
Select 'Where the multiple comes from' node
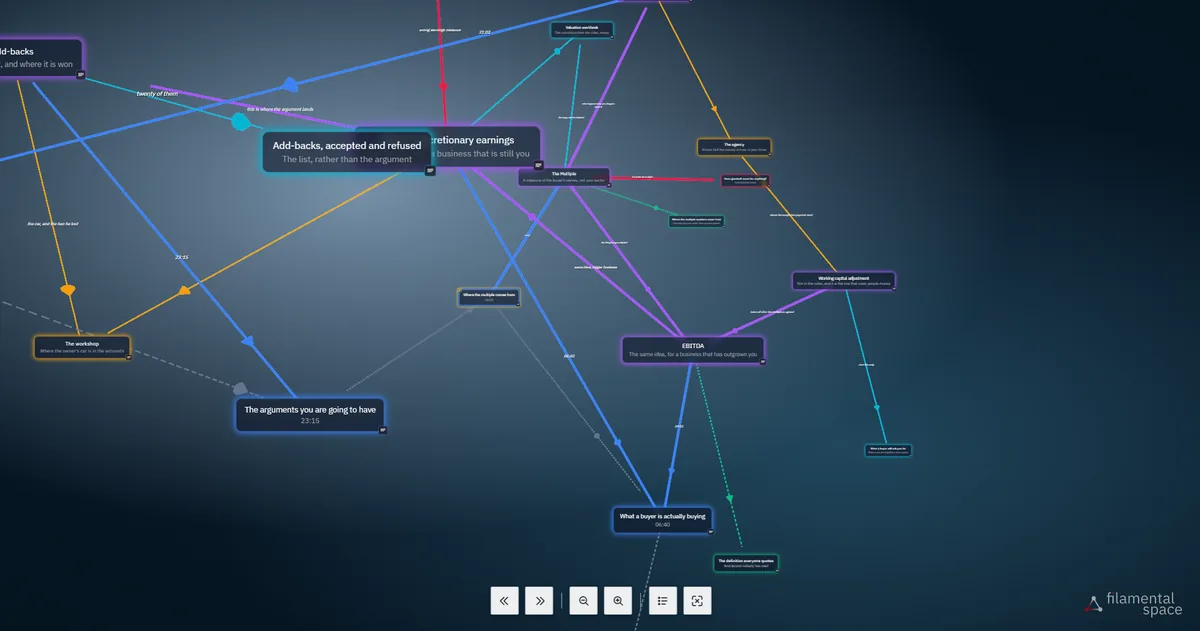(489, 297)
